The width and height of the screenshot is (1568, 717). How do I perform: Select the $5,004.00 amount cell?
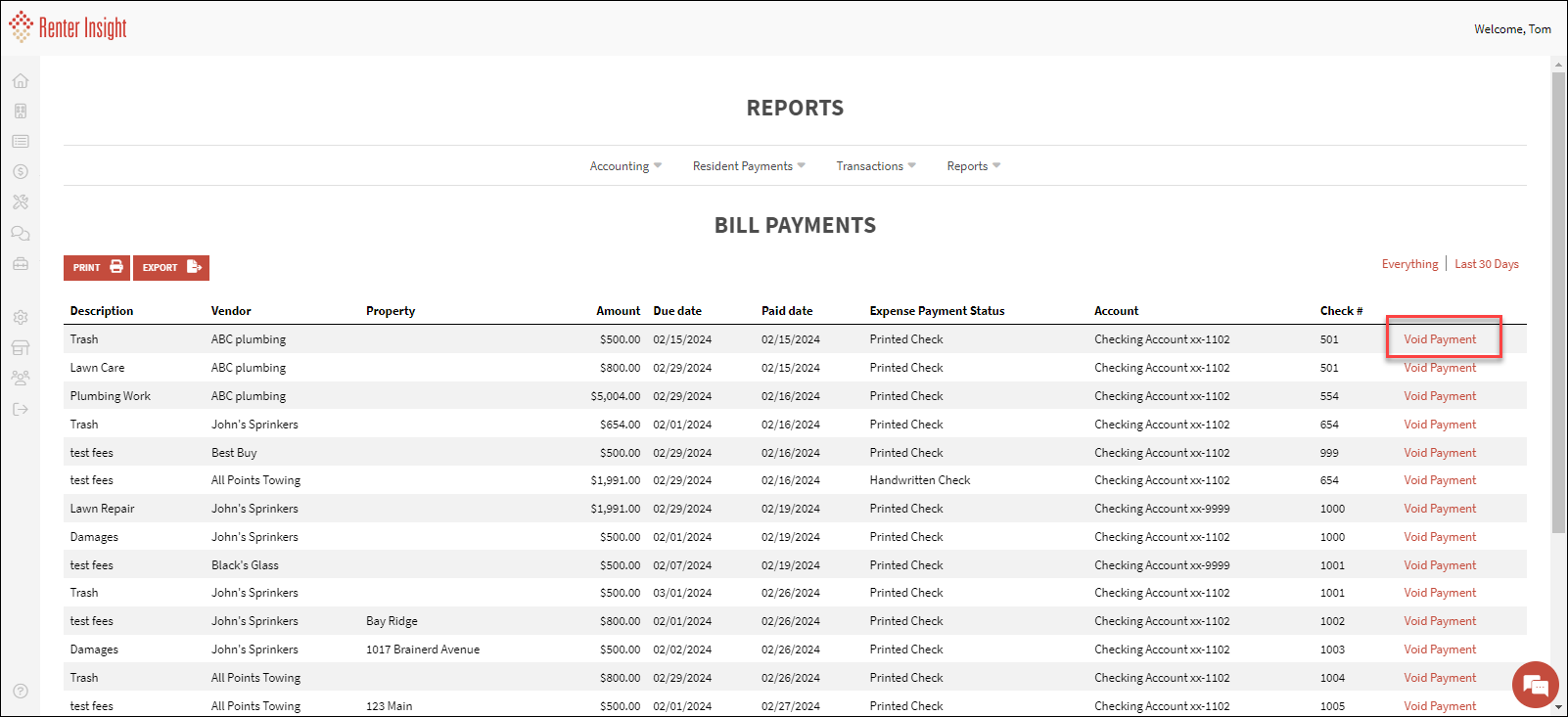[x=616, y=396]
